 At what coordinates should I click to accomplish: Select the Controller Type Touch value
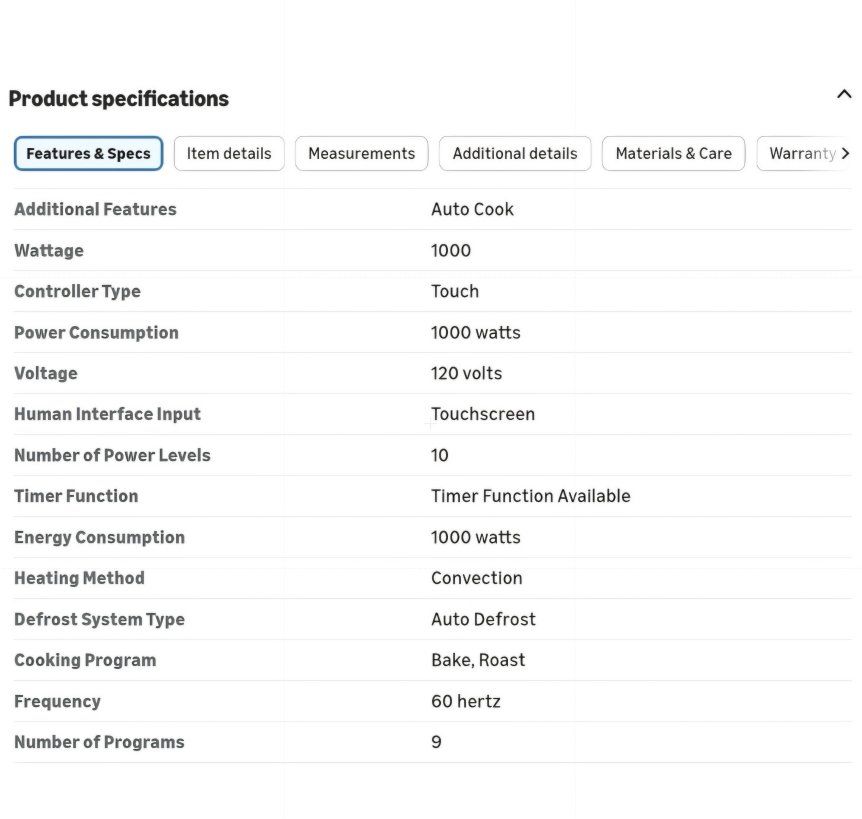pyautogui.click(x=455, y=291)
